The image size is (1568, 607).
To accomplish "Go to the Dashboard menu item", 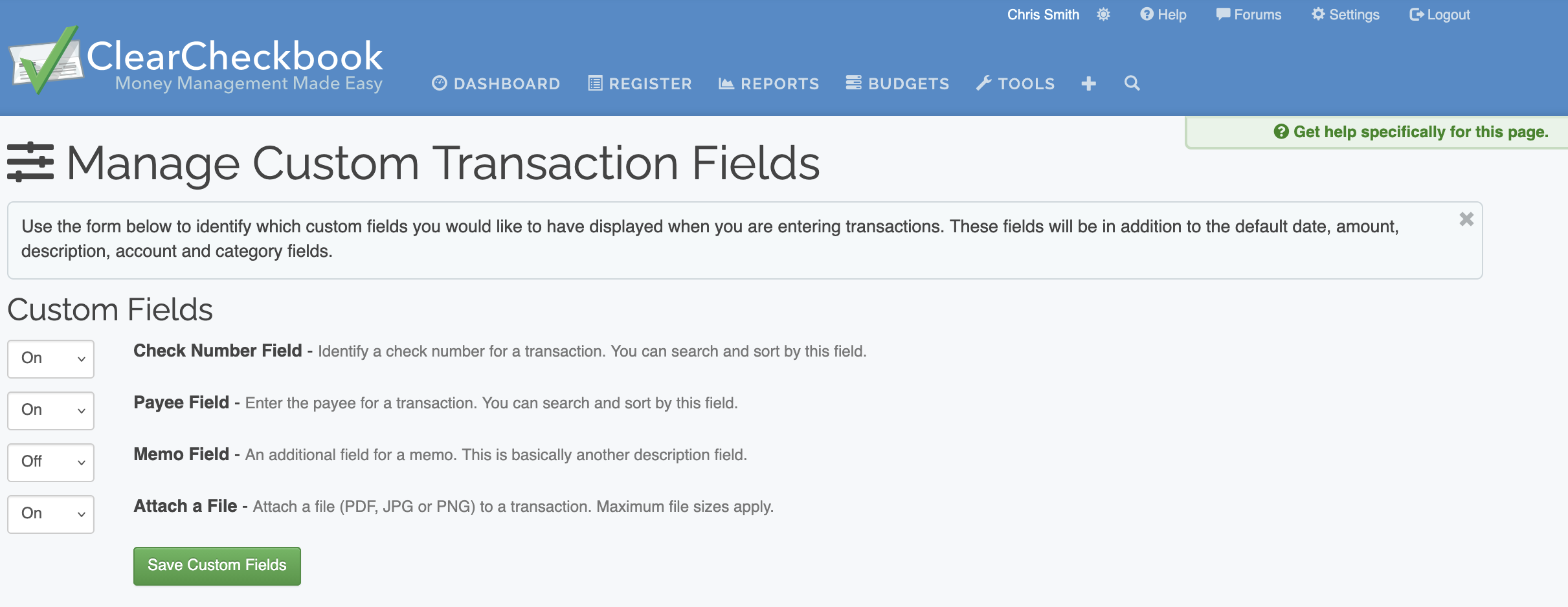I will [496, 83].
